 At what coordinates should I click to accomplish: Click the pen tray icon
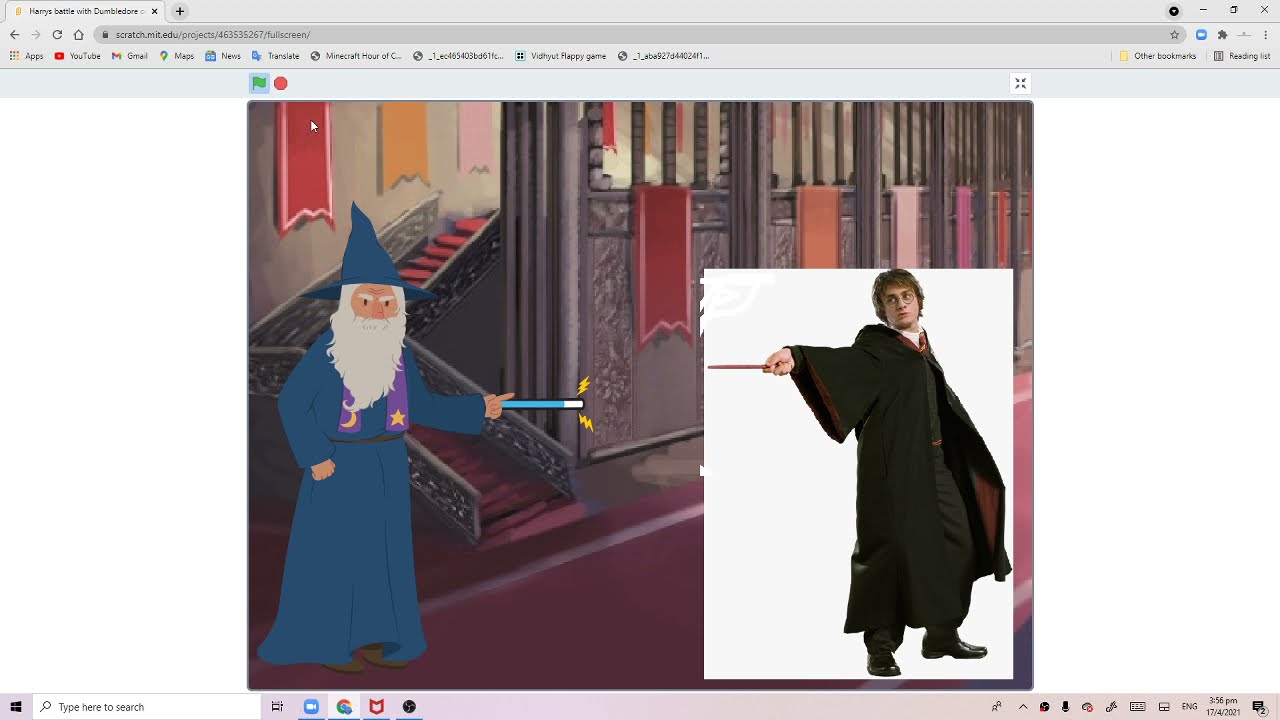[x=1111, y=707]
